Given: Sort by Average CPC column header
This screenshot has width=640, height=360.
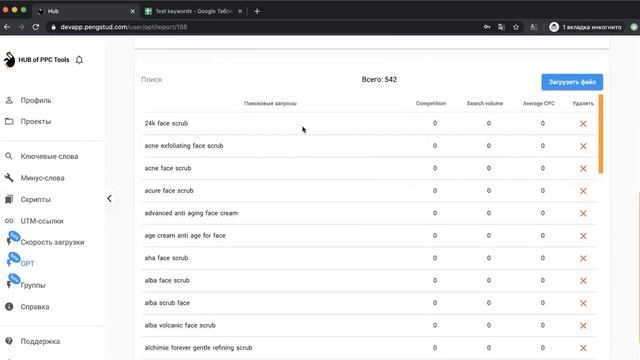Looking at the screenshot, I should [539, 103].
